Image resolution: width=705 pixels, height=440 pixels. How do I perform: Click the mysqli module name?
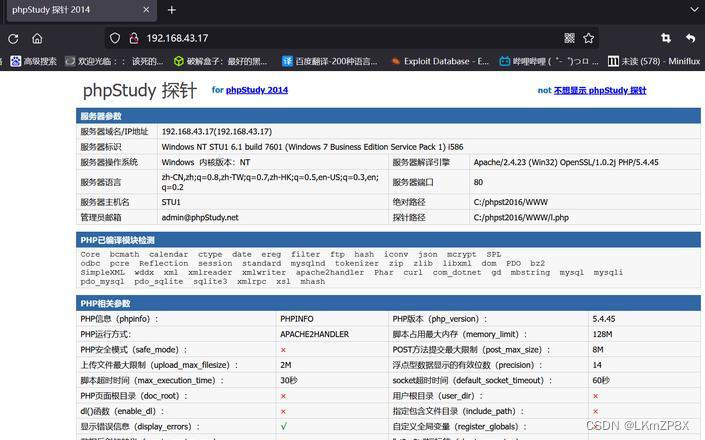point(608,272)
